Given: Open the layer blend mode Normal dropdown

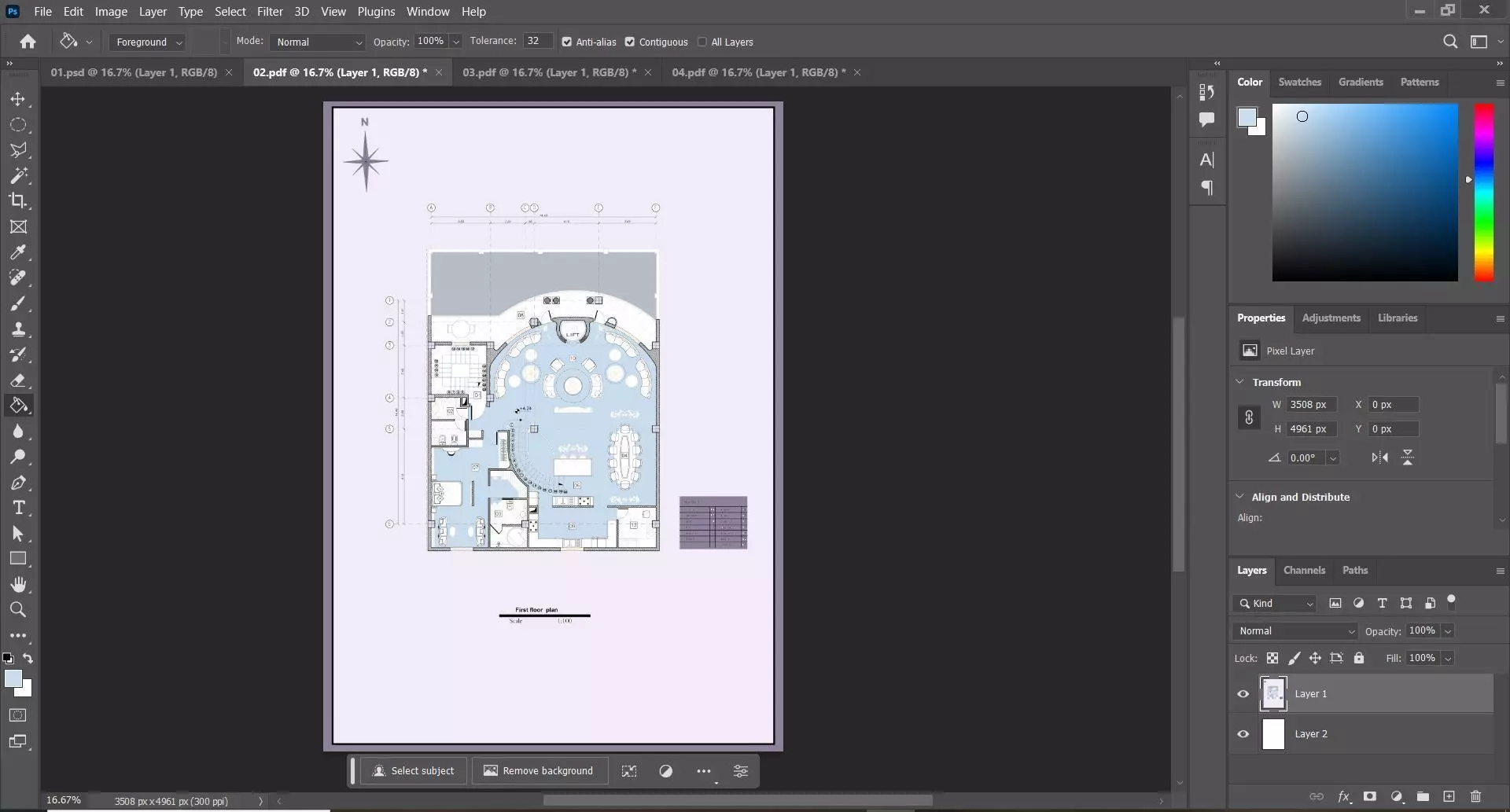Looking at the screenshot, I should pyautogui.click(x=1295, y=630).
